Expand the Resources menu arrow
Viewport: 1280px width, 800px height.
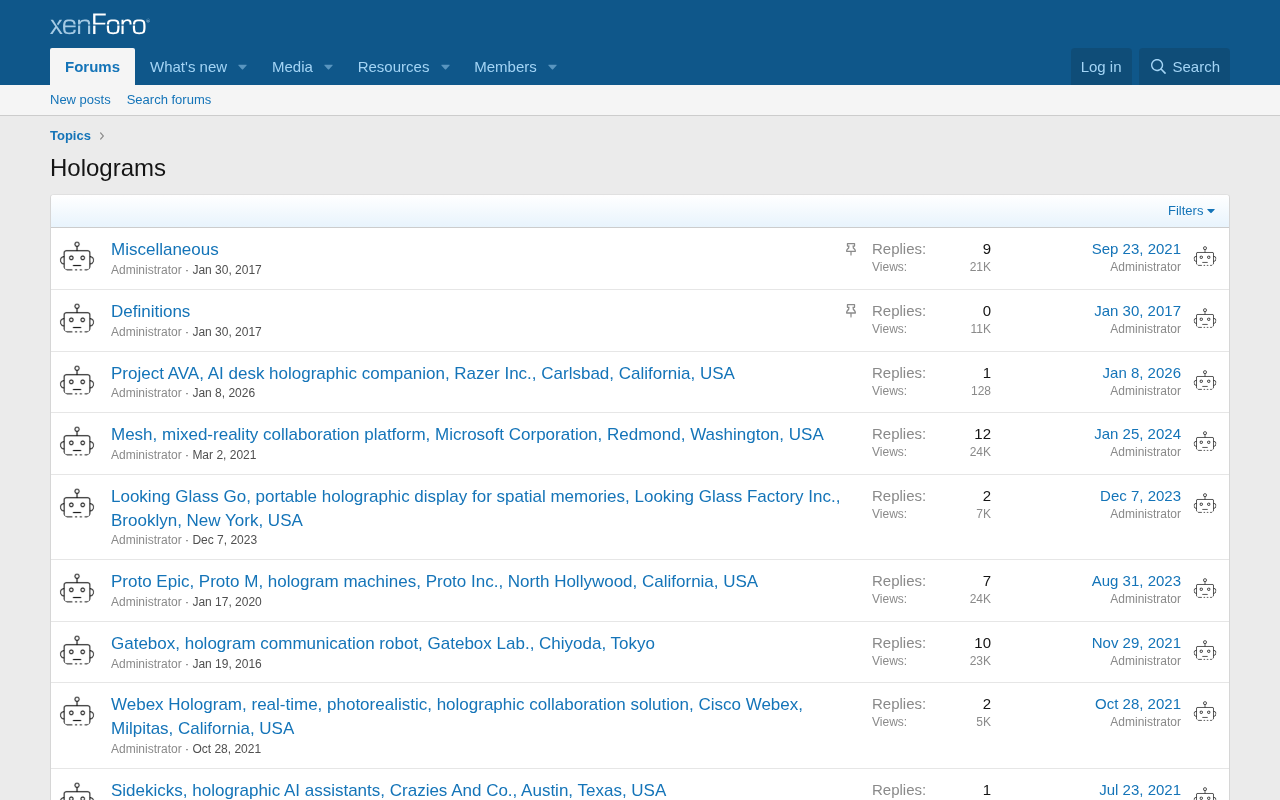click(x=445, y=67)
